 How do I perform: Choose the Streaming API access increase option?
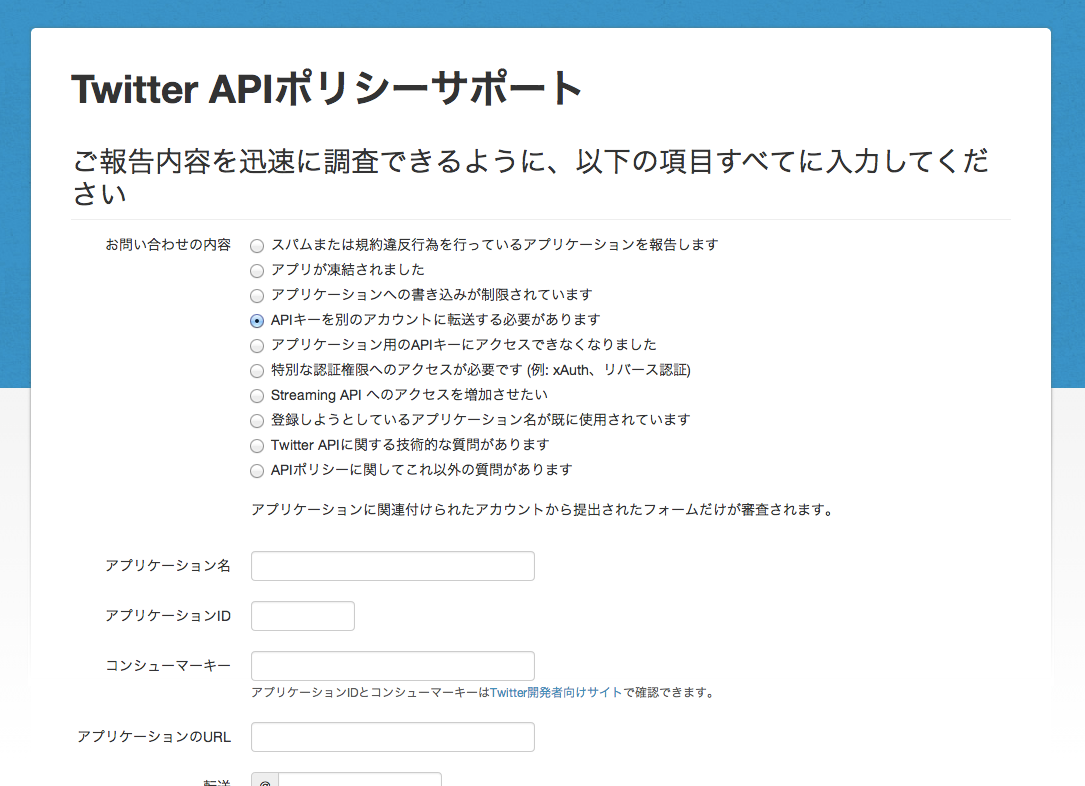pos(257,396)
